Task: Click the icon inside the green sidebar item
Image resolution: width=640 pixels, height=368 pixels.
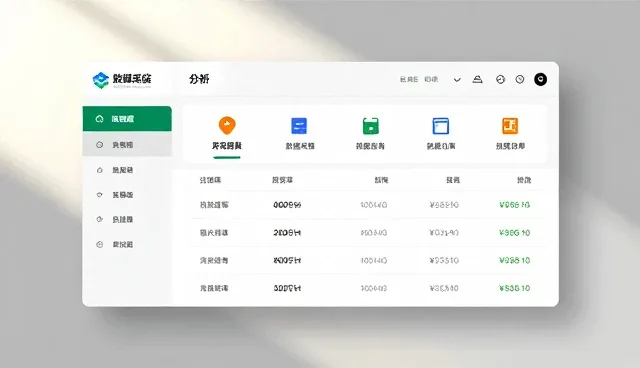Action: [x=99, y=119]
